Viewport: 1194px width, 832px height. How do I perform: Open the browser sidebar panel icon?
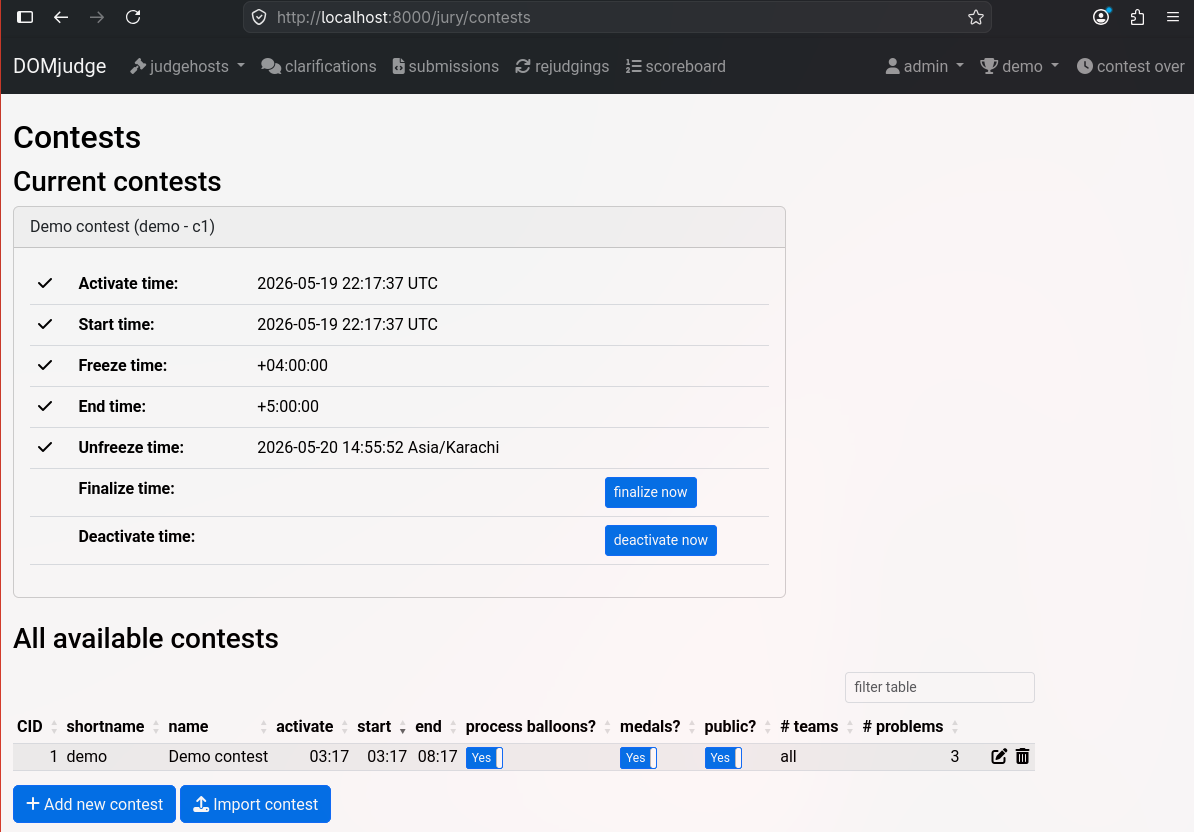point(25,17)
